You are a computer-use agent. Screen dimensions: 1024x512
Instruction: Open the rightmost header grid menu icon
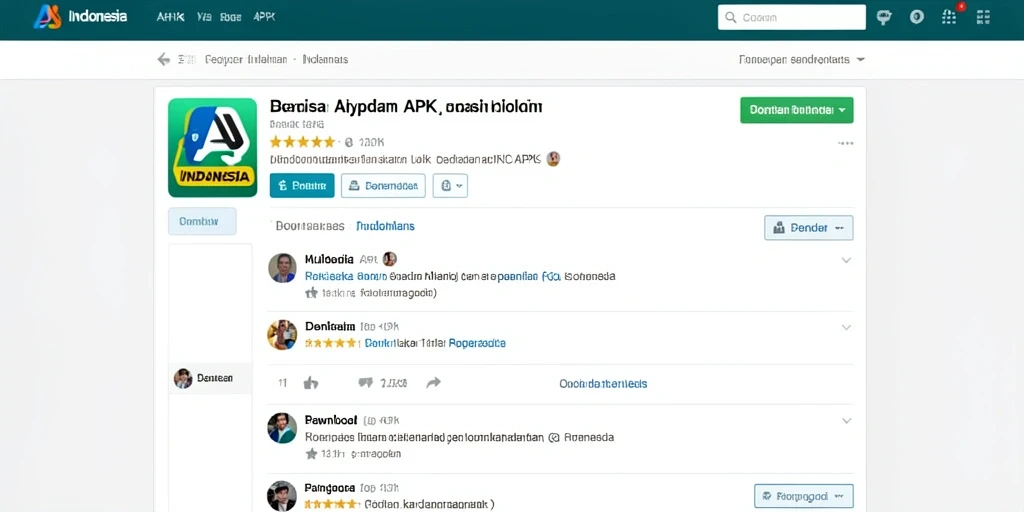983,17
